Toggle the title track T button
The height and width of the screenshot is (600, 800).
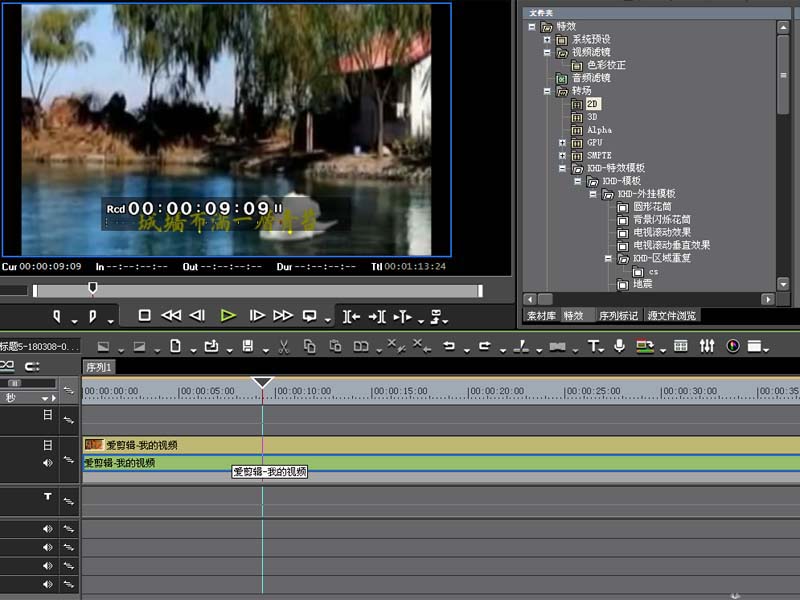click(x=47, y=496)
